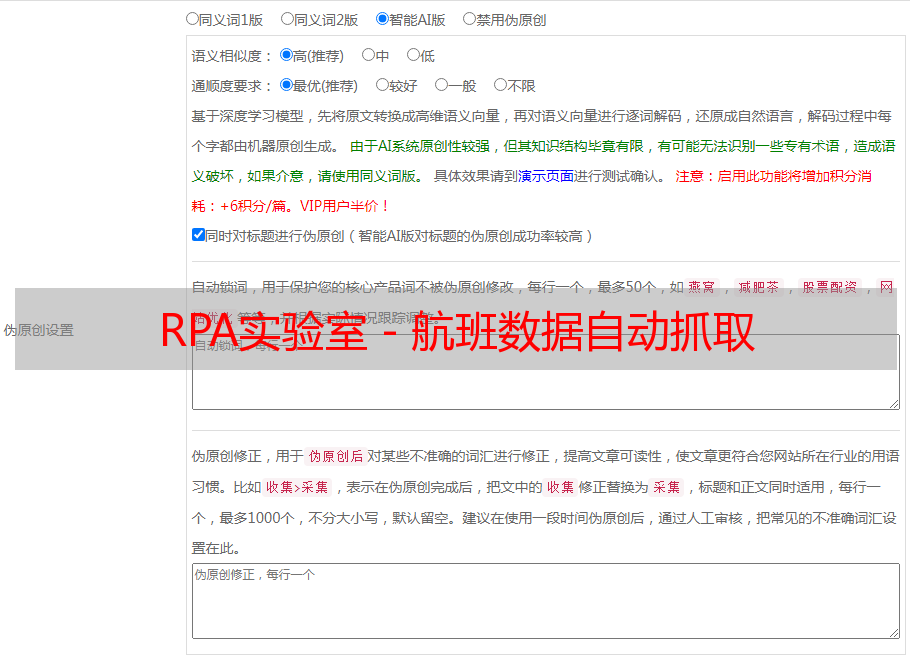
Task: Click the 燕窝 example tag
Action: 701,287
